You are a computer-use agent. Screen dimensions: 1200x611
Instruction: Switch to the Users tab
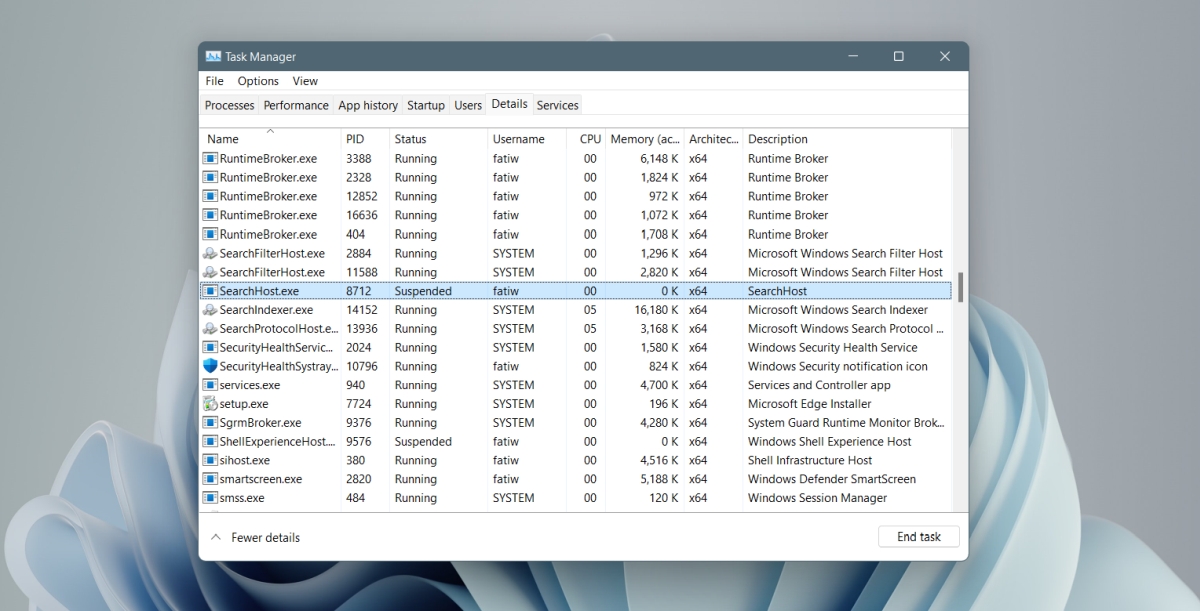[468, 105]
